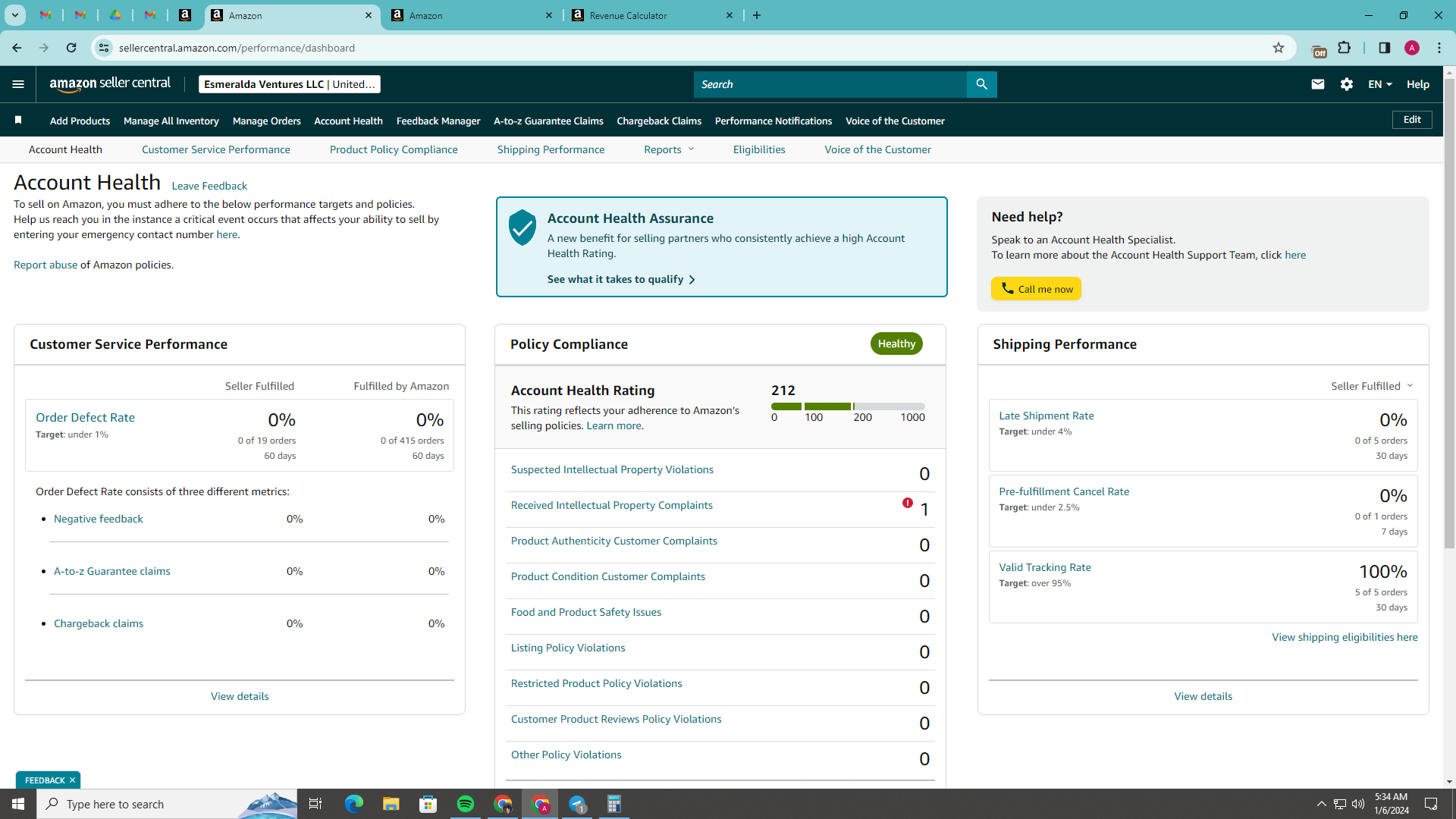
Task: Open Manage All Inventory from the favorites bar
Action: (171, 121)
